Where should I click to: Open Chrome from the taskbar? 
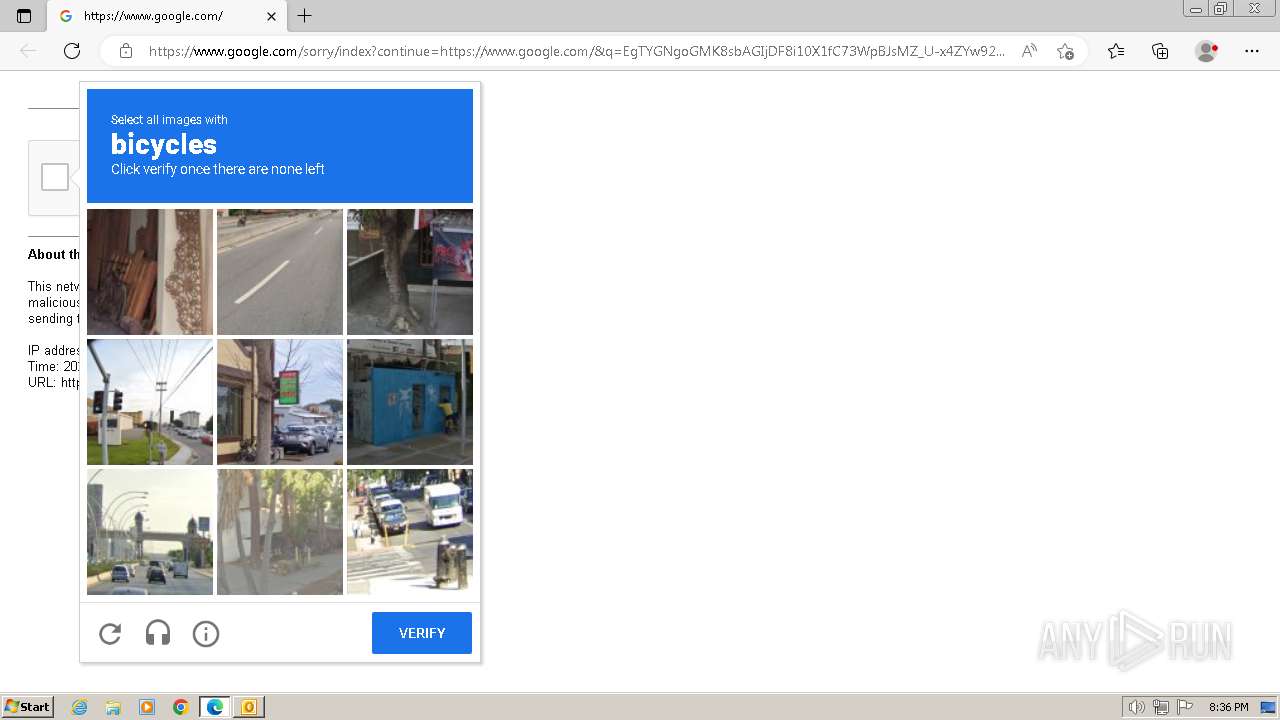pyautogui.click(x=181, y=707)
